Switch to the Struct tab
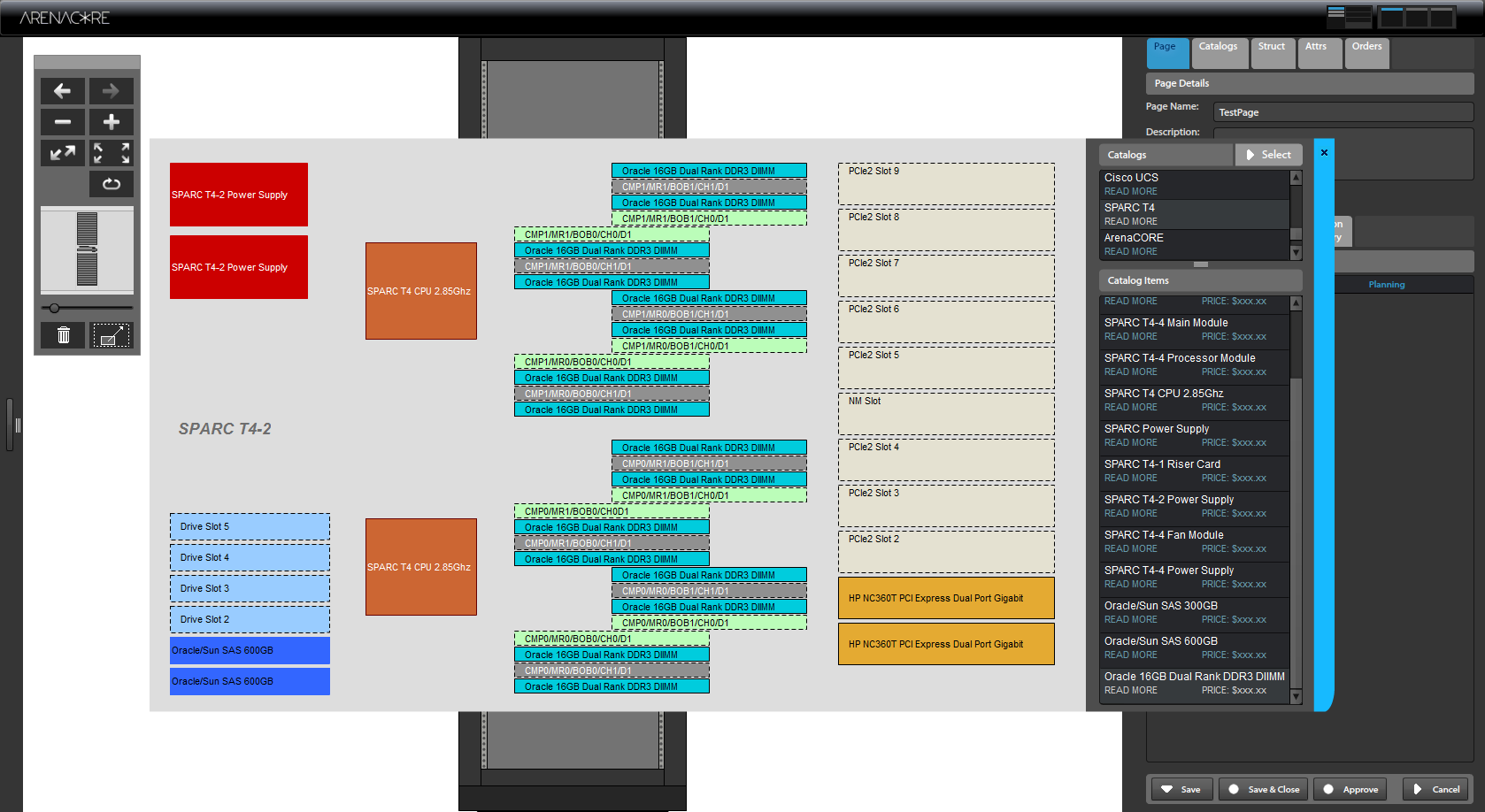1485x812 pixels. point(1272,47)
